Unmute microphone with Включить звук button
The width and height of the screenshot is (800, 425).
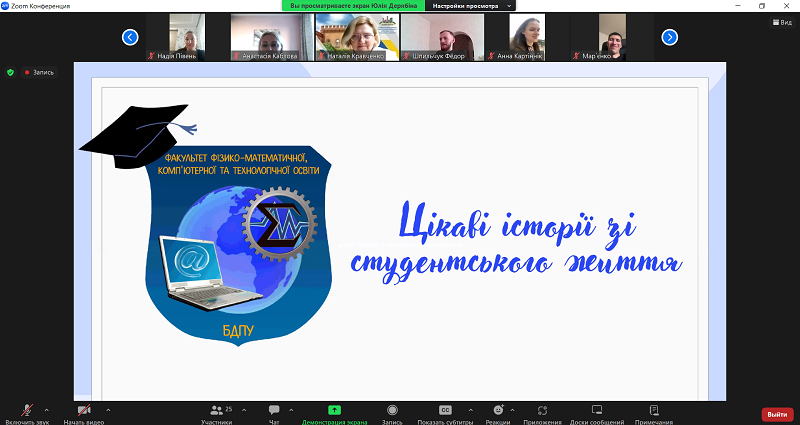[x=27, y=414]
